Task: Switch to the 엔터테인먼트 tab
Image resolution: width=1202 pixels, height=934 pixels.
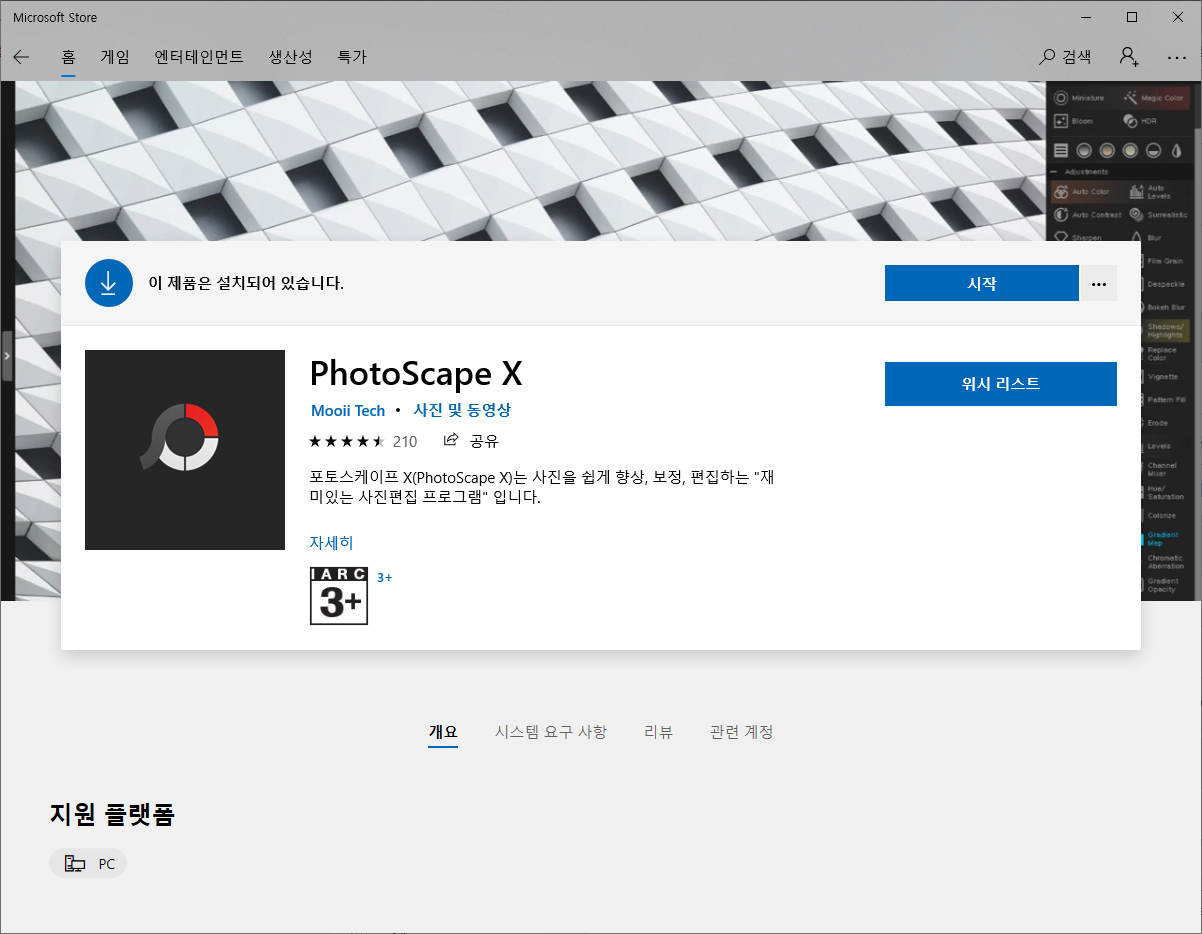Action: click(x=199, y=57)
